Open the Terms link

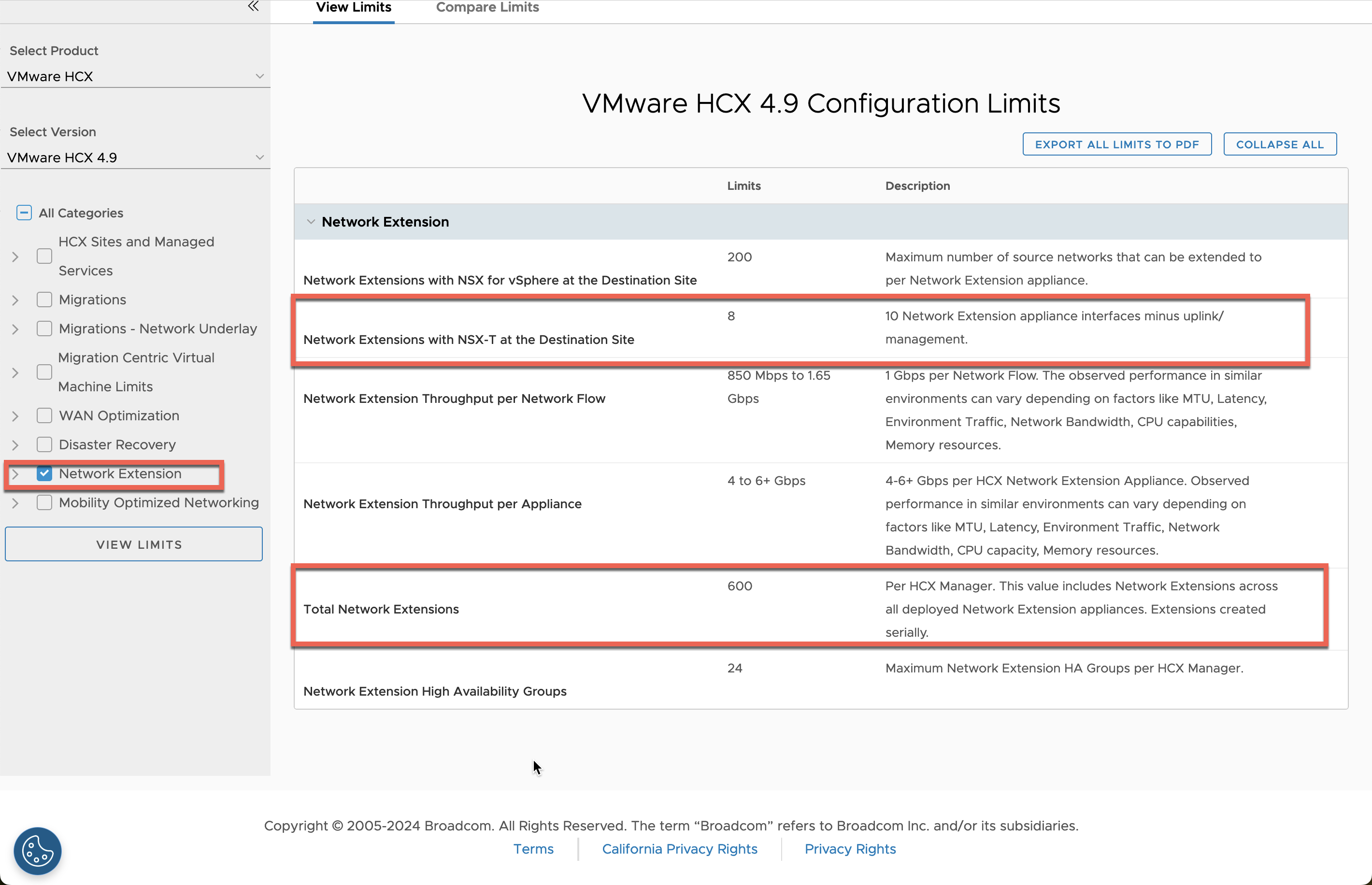pyautogui.click(x=533, y=849)
